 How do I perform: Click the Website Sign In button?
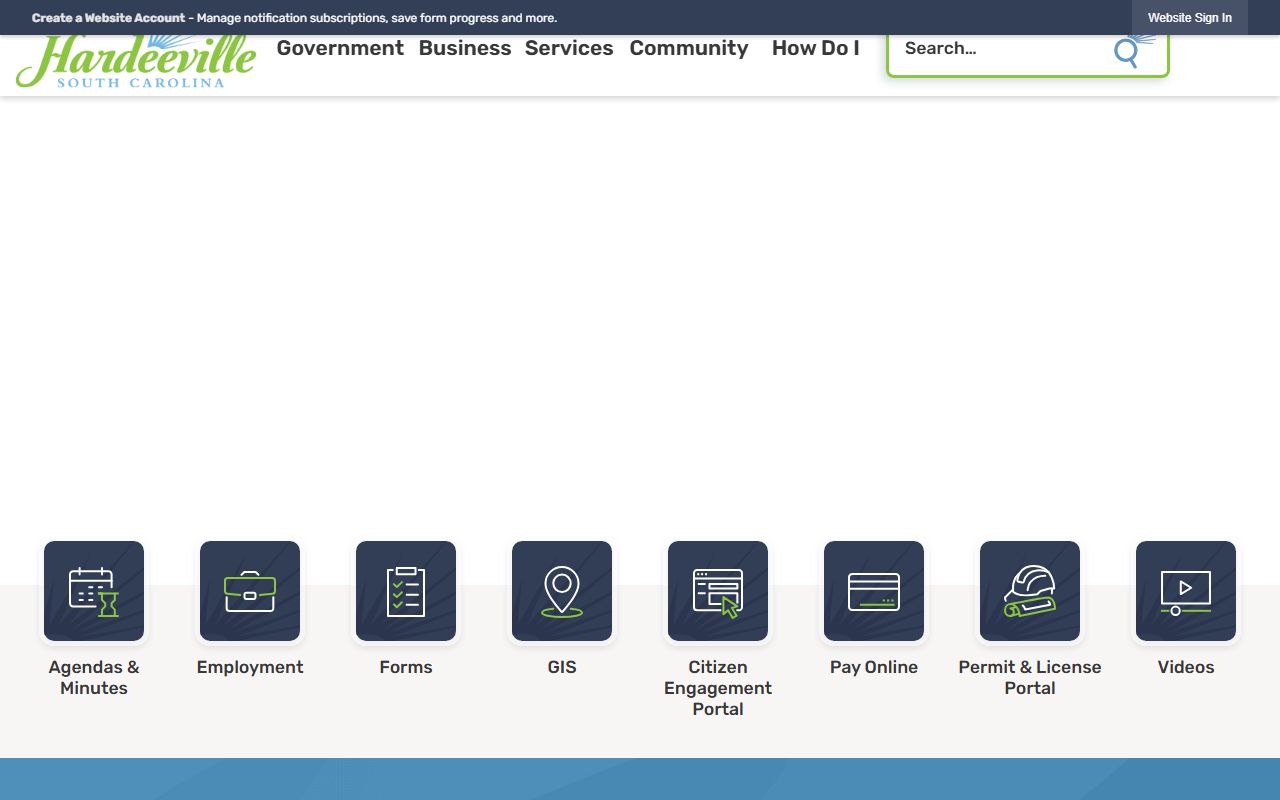click(x=1190, y=18)
